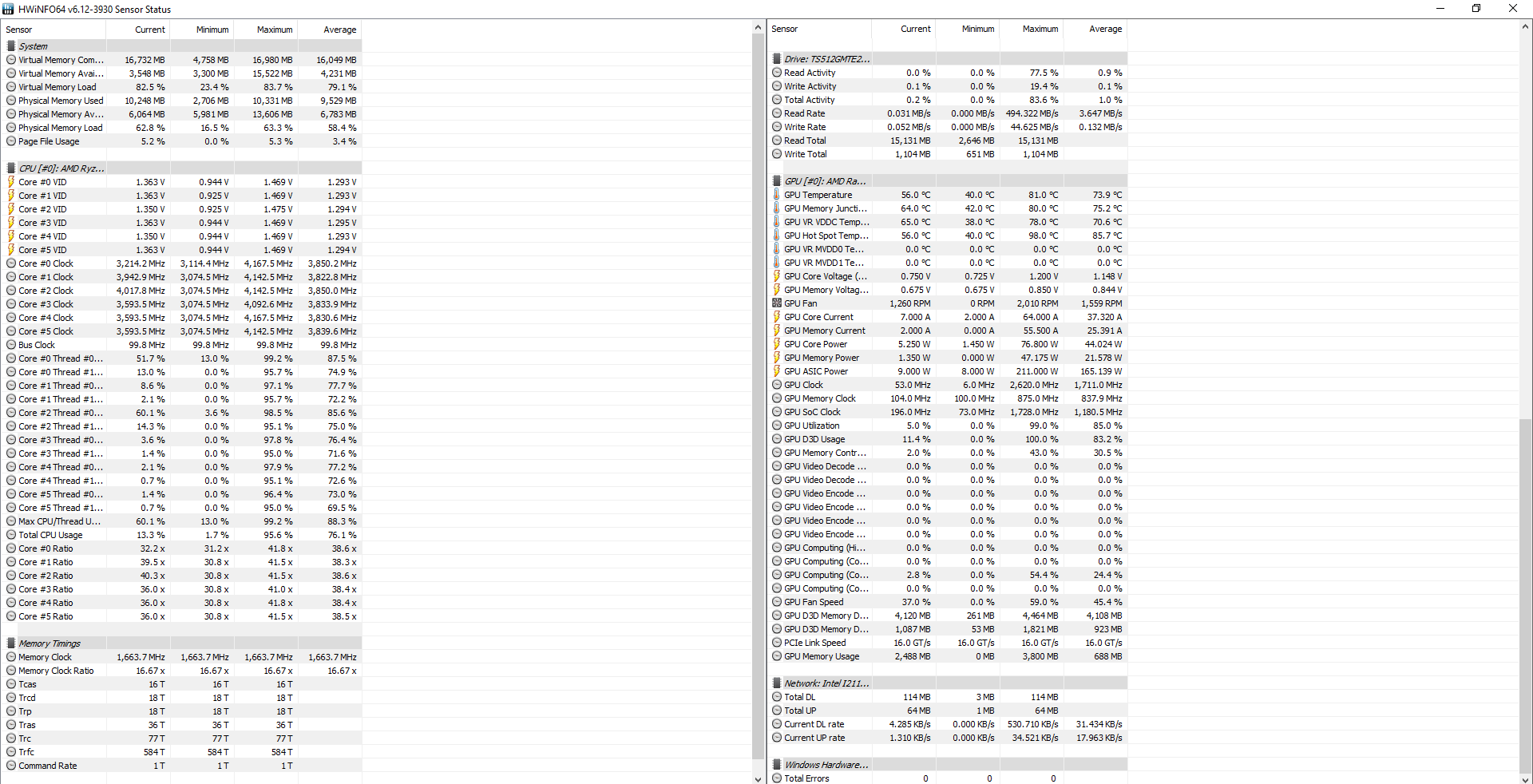Click the HWiNFO64 app icon in title bar
The width and height of the screenshot is (1533, 784).
8,9
